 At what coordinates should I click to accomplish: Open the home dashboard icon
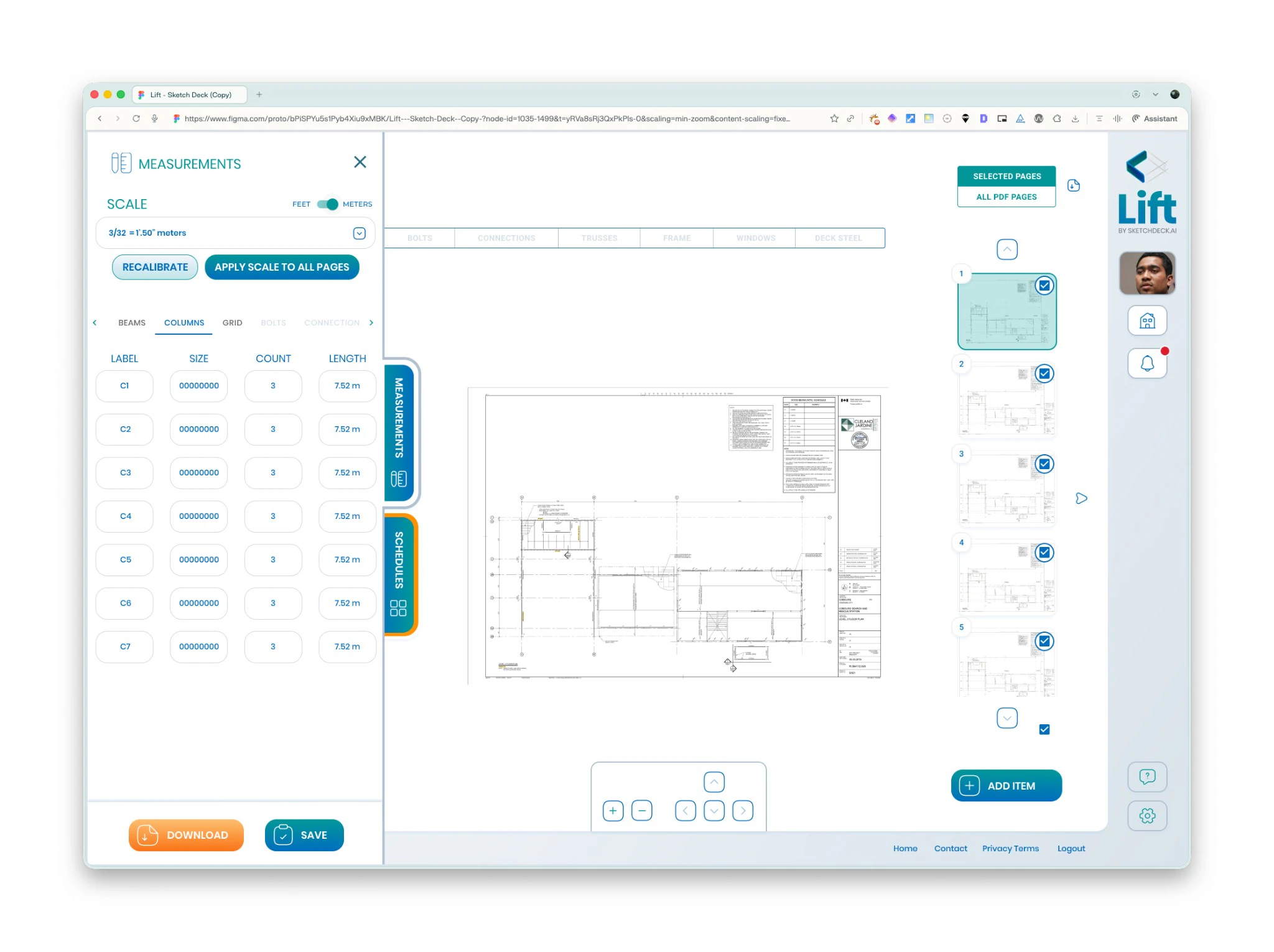(1147, 321)
